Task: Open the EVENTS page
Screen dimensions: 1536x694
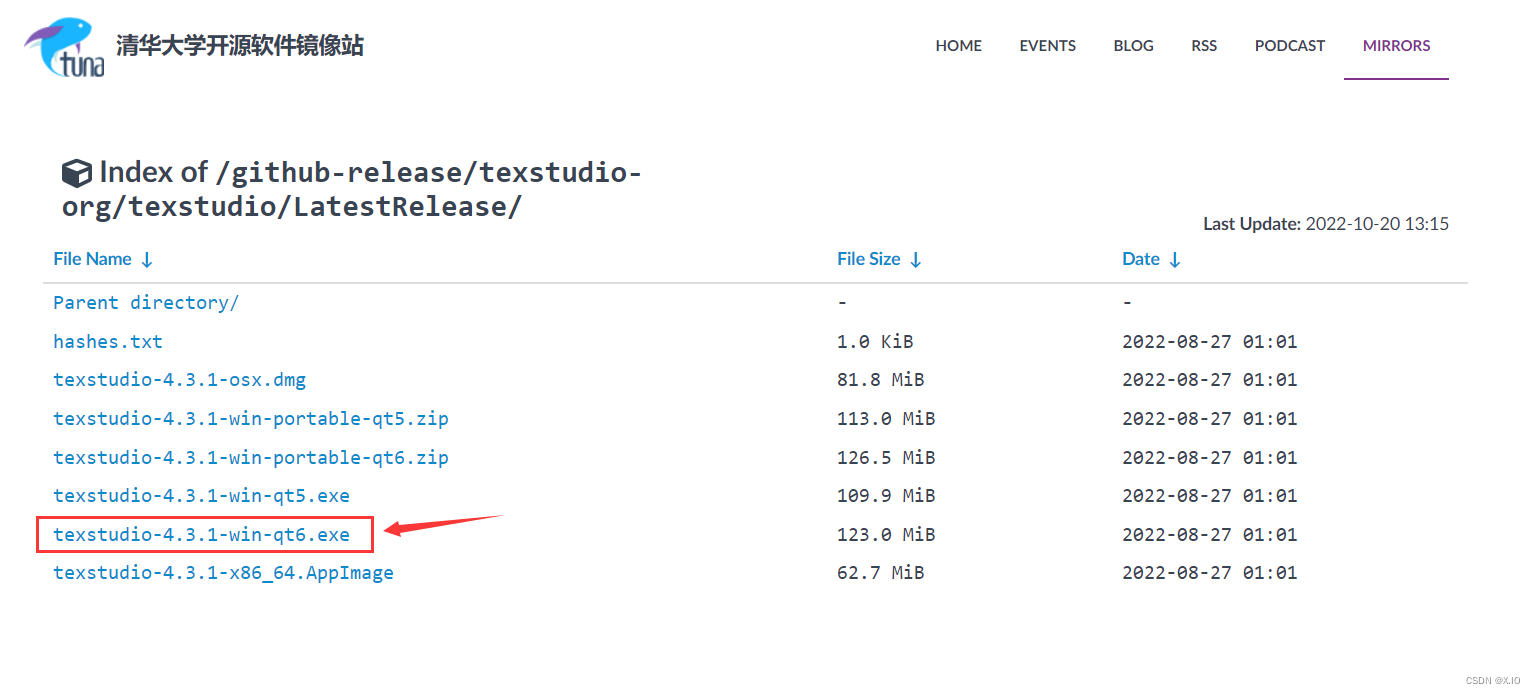Action: (x=1047, y=46)
